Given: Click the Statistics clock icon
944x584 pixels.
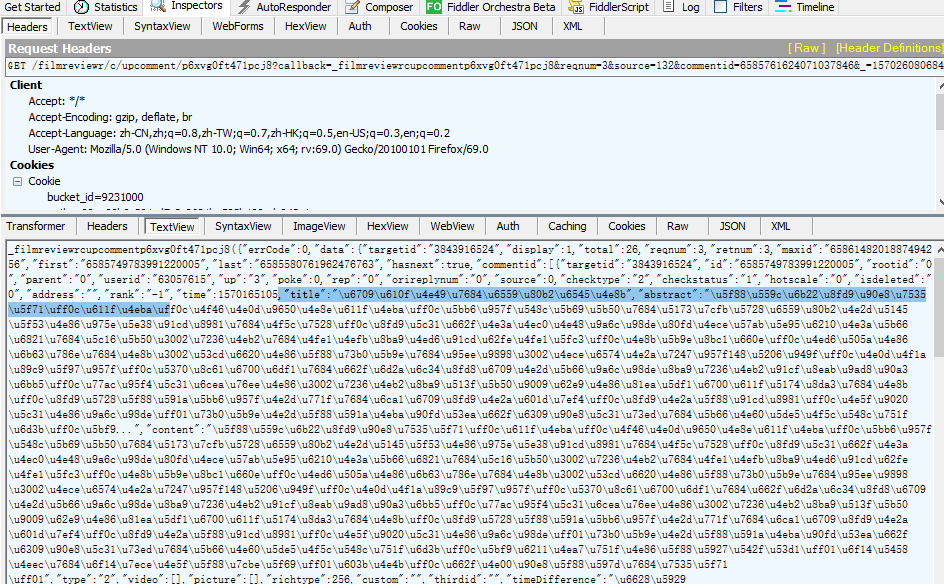Looking at the screenshot, I should pos(81,7).
